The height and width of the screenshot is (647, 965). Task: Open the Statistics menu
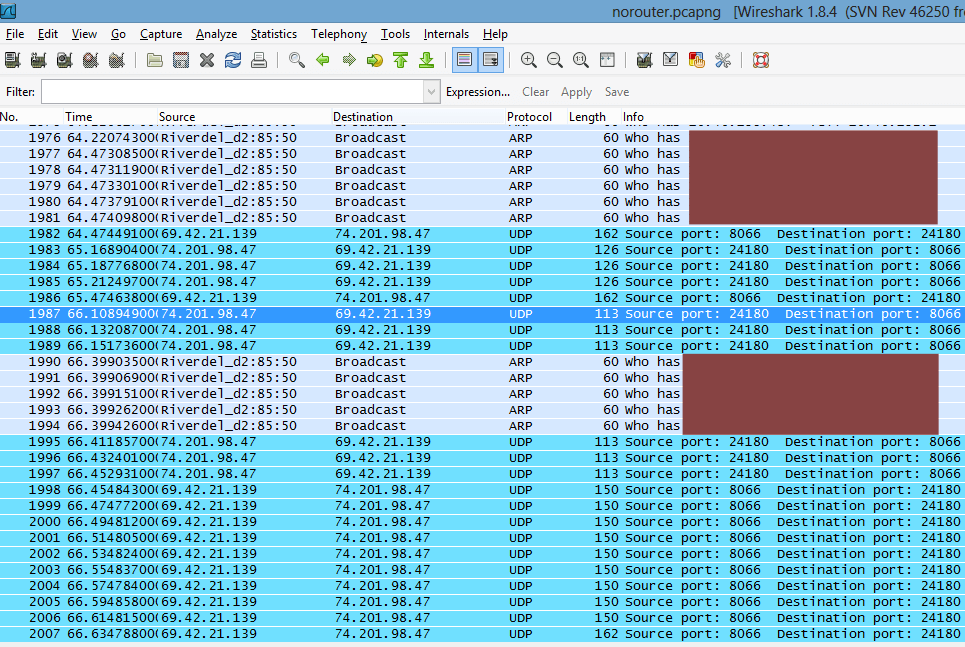273,34
